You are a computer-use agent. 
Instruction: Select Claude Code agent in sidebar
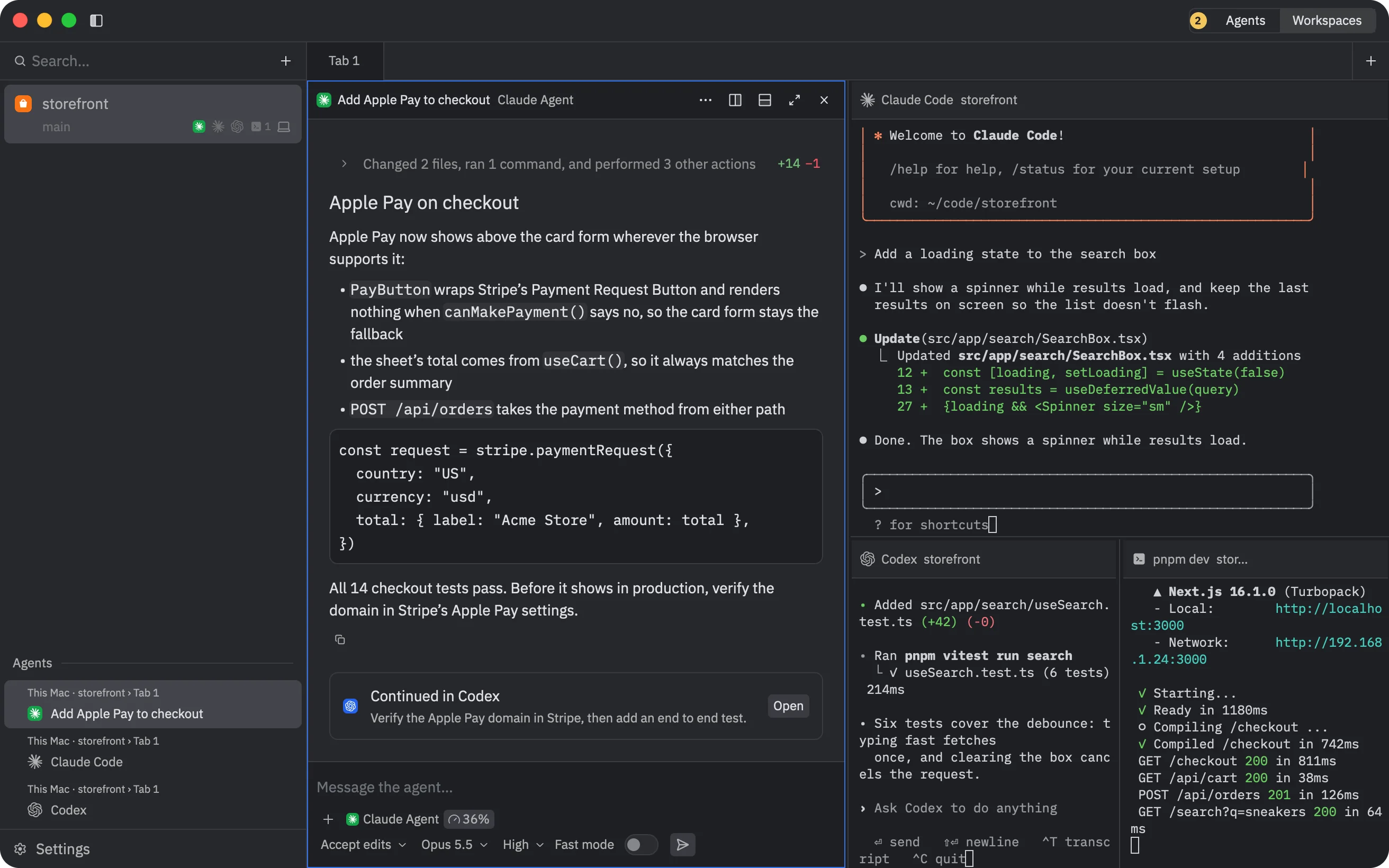click(152, 753)
